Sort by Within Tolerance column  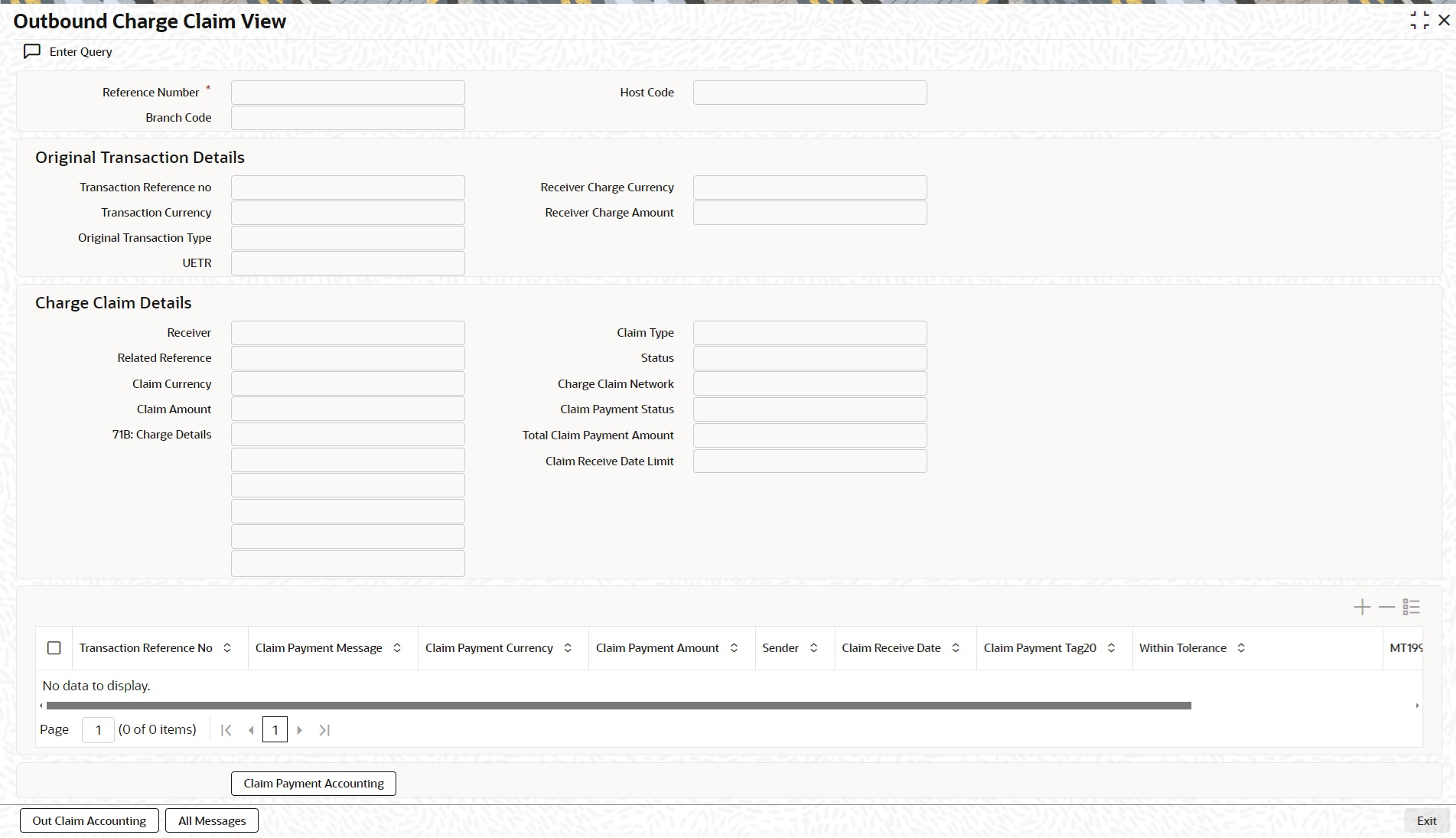(x=1241, y=648)
